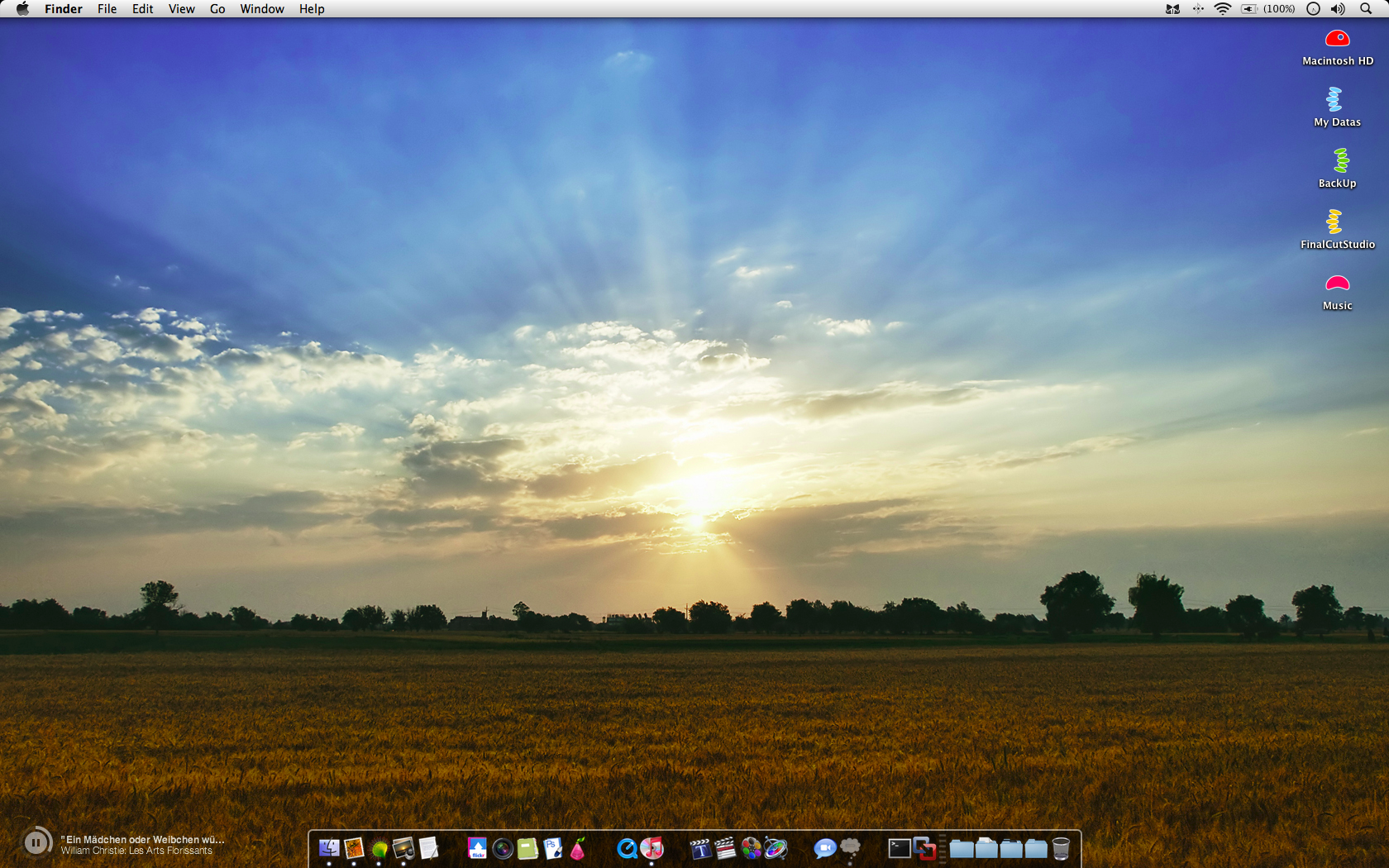The image size is (1389, 868).
Task: Open the photo viewer app beside TextEdit
Action: [403, 848]
